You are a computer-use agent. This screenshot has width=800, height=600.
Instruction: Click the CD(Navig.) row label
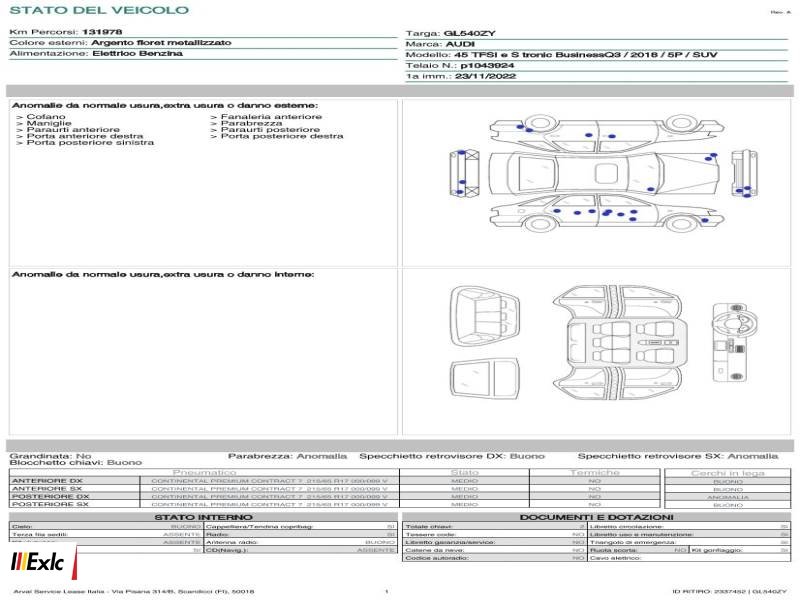[x=227, y=550]
